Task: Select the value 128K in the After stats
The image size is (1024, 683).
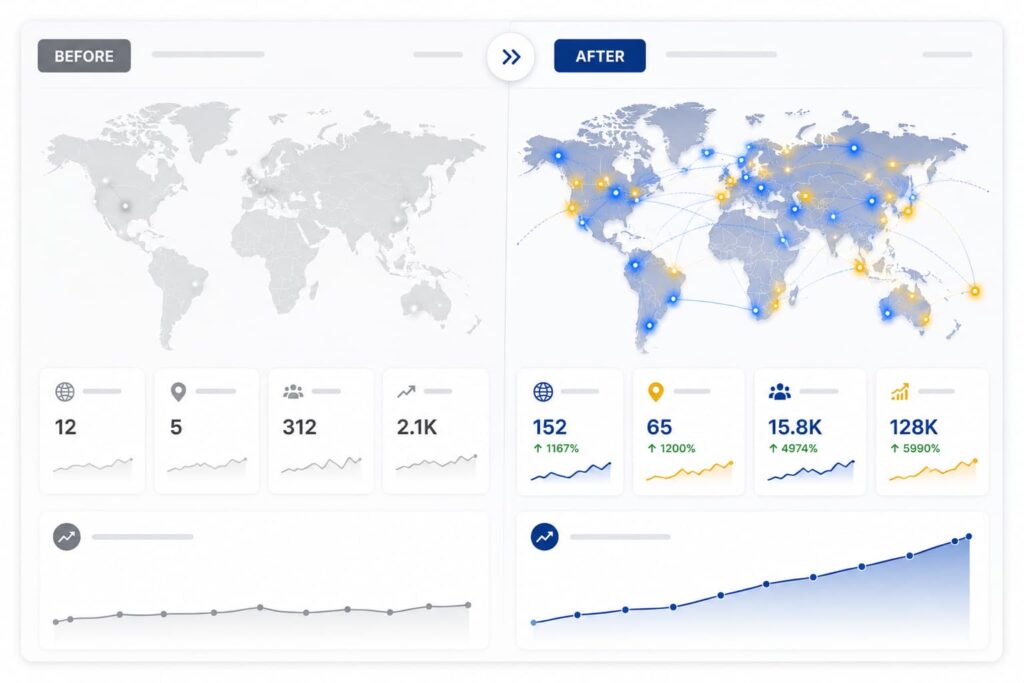Action: pyautogui.click(x=914, y=427)
